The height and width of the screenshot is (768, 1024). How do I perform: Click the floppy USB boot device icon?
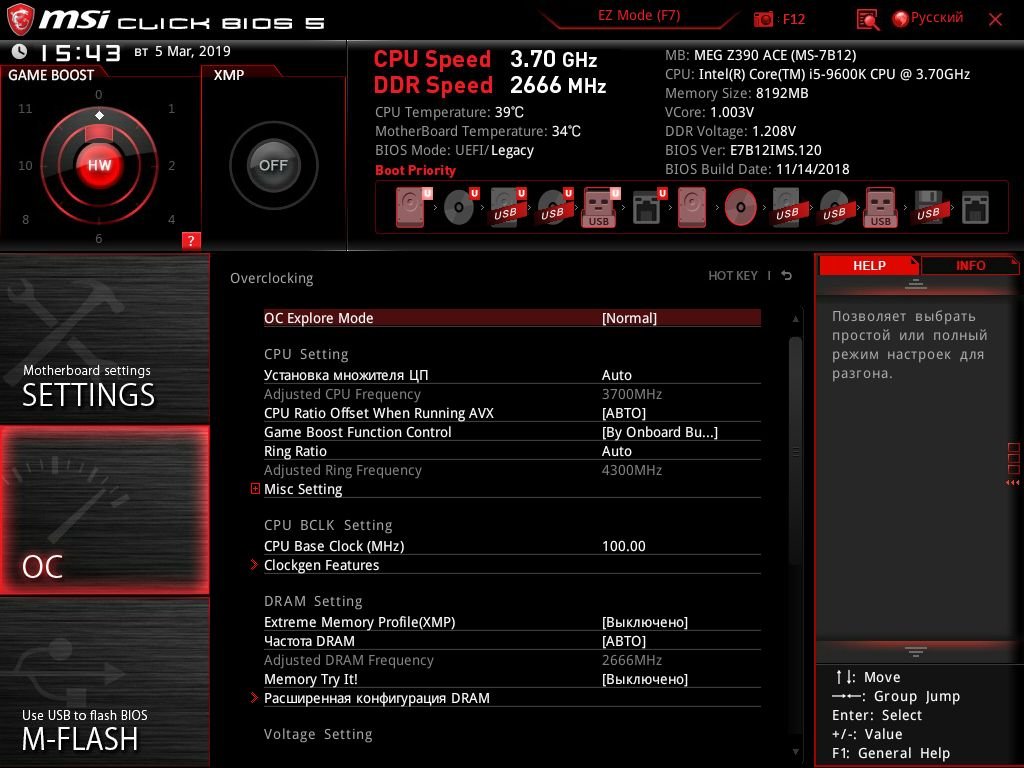pyautogui.click(x=928, y=207)
